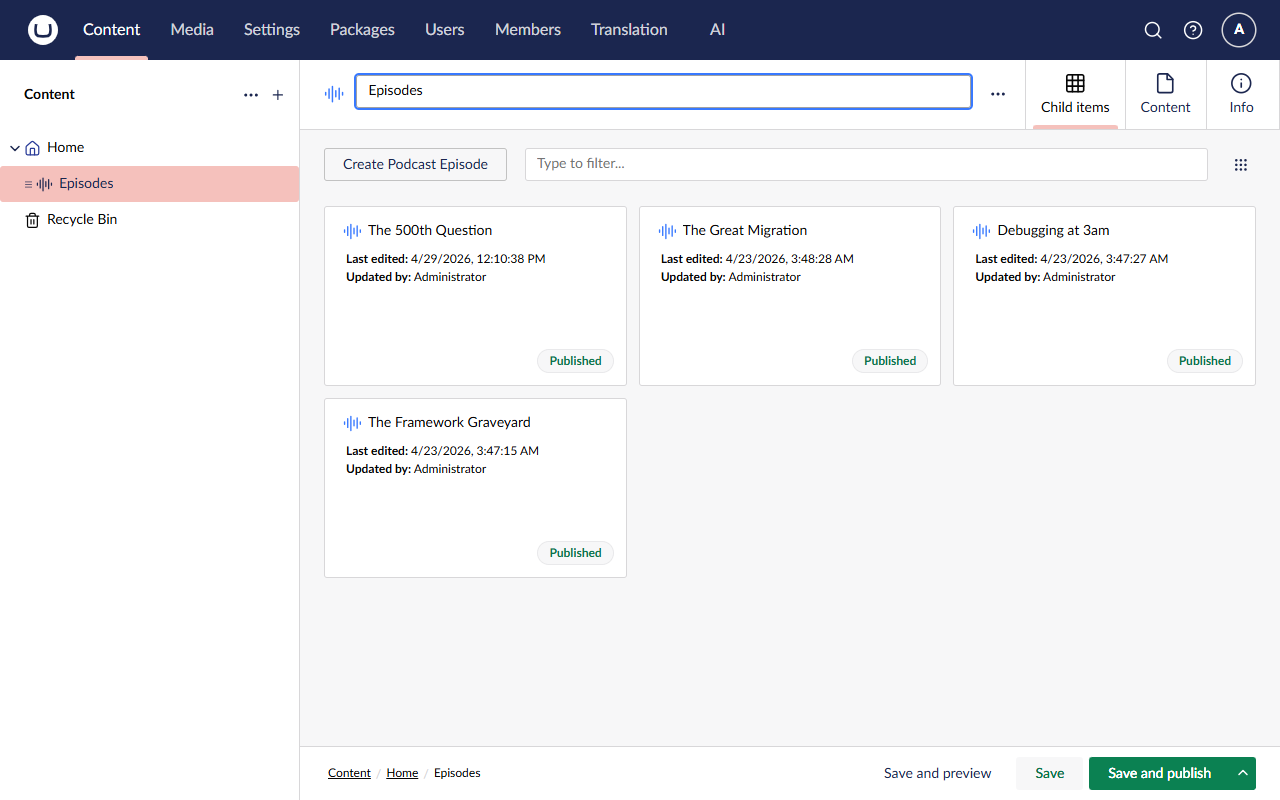The image size is (1280, 800).
Task: Click the waveform icon on Debugging at 3am card
Action: tap(982, 231)
